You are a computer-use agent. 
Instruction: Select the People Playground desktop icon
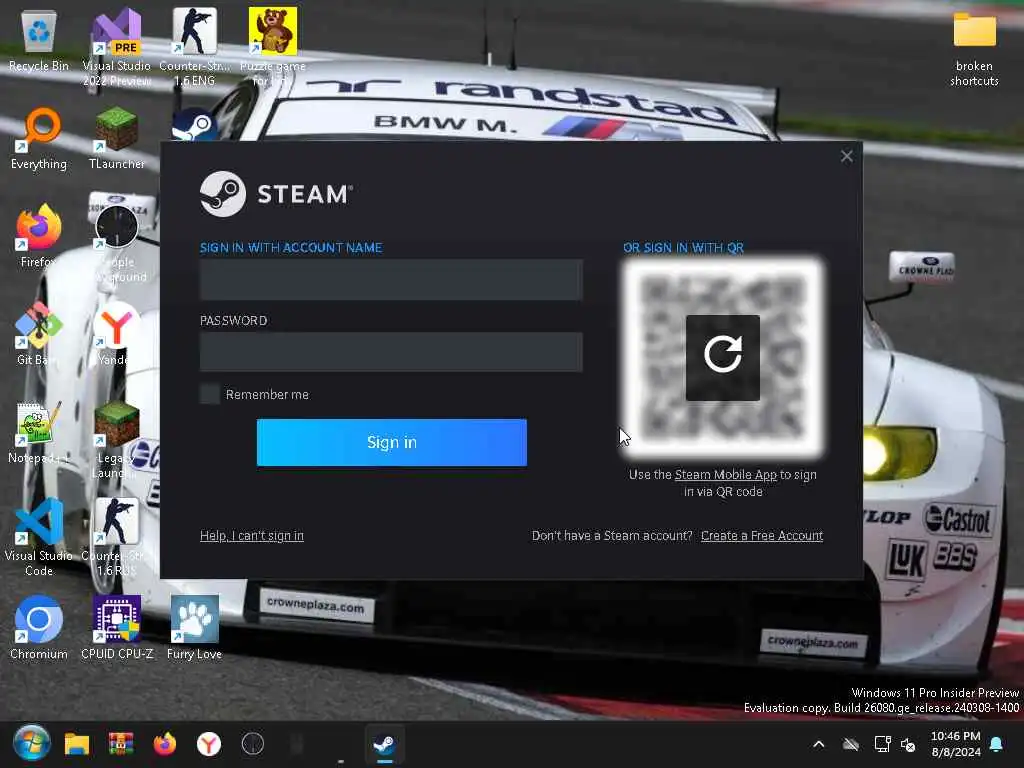pyautogui.click(x=118, y=243)
